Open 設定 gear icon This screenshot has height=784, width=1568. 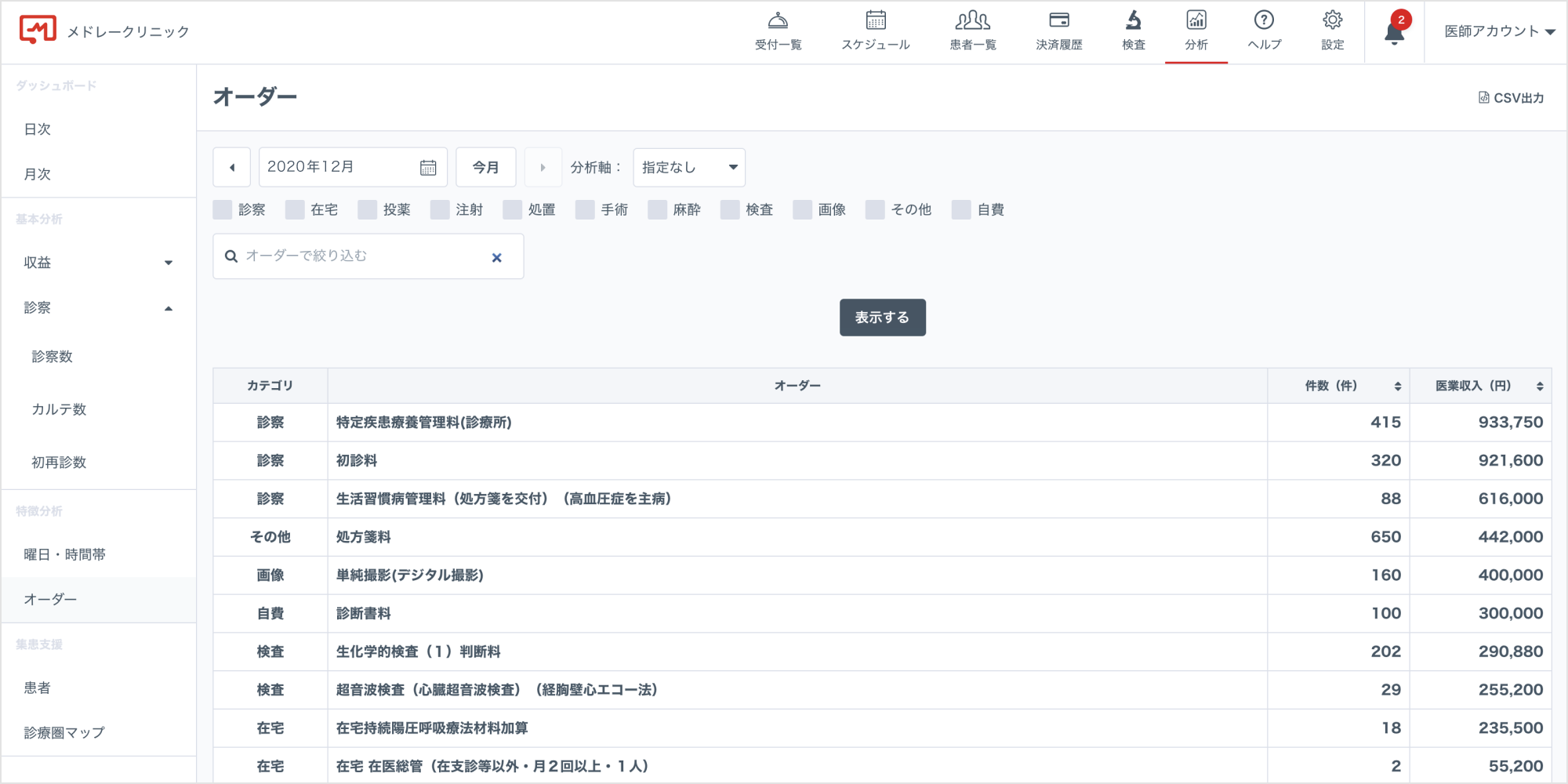click(1332, 21)
